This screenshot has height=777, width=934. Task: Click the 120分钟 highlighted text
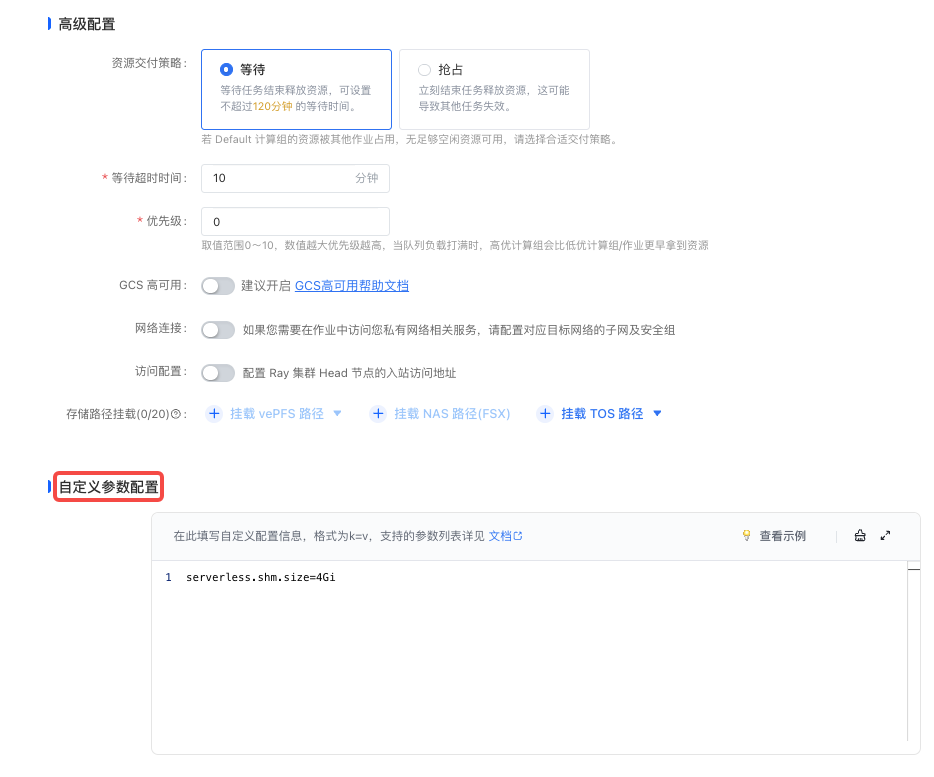pyautogui.click(x=273, y=107)
